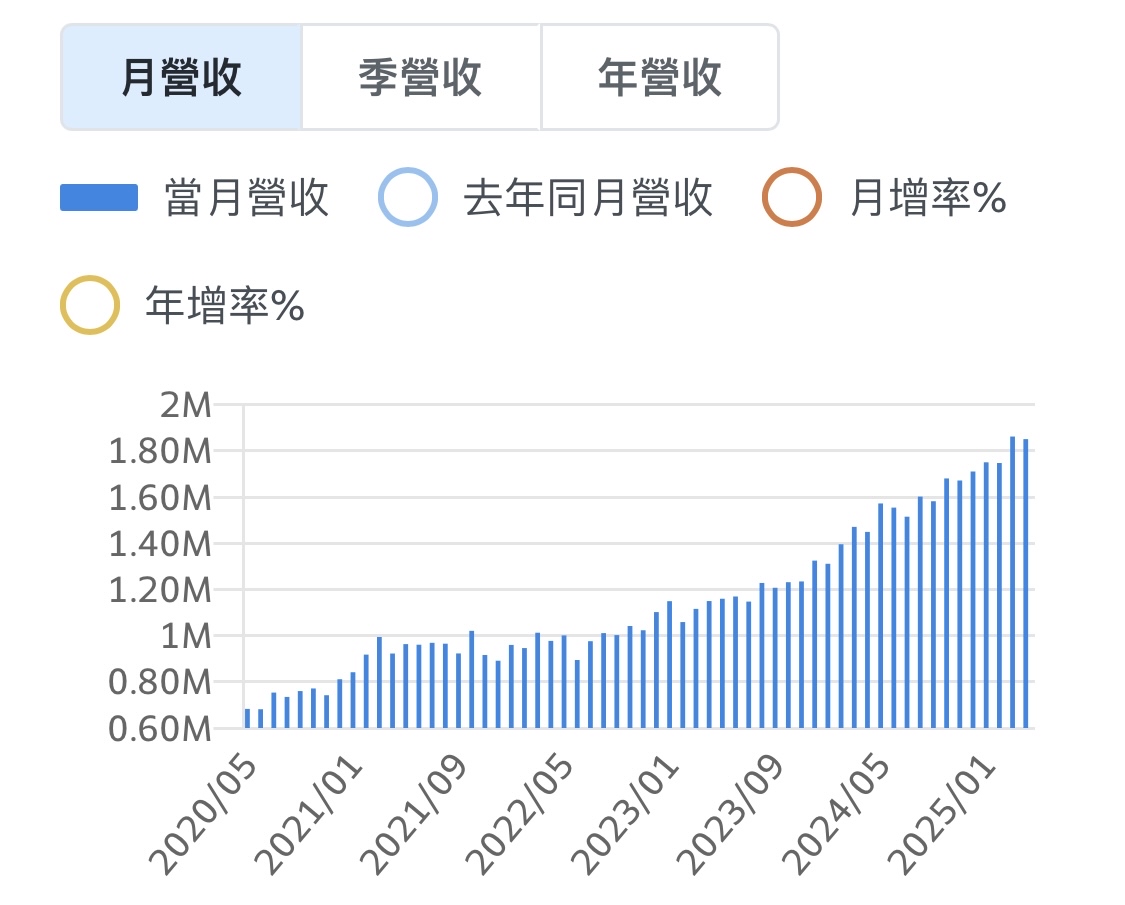This screenshot has height=905, width=1125.
Task: Click the 去年同月營收 legend label text
Action: tap(590, 198)
